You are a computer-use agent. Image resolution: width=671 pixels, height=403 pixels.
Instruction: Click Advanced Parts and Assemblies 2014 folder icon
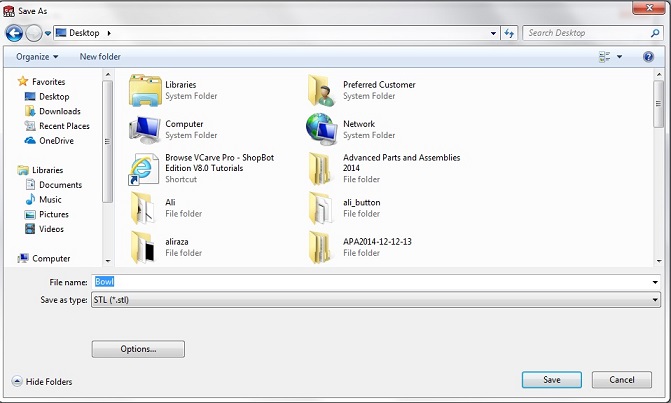[x=321, y=169]
